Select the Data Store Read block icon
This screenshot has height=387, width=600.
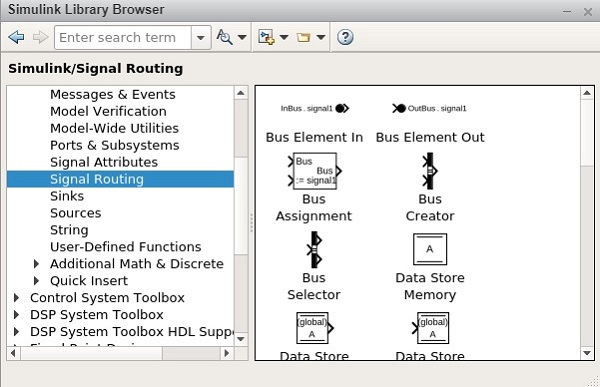pos(315,328)
